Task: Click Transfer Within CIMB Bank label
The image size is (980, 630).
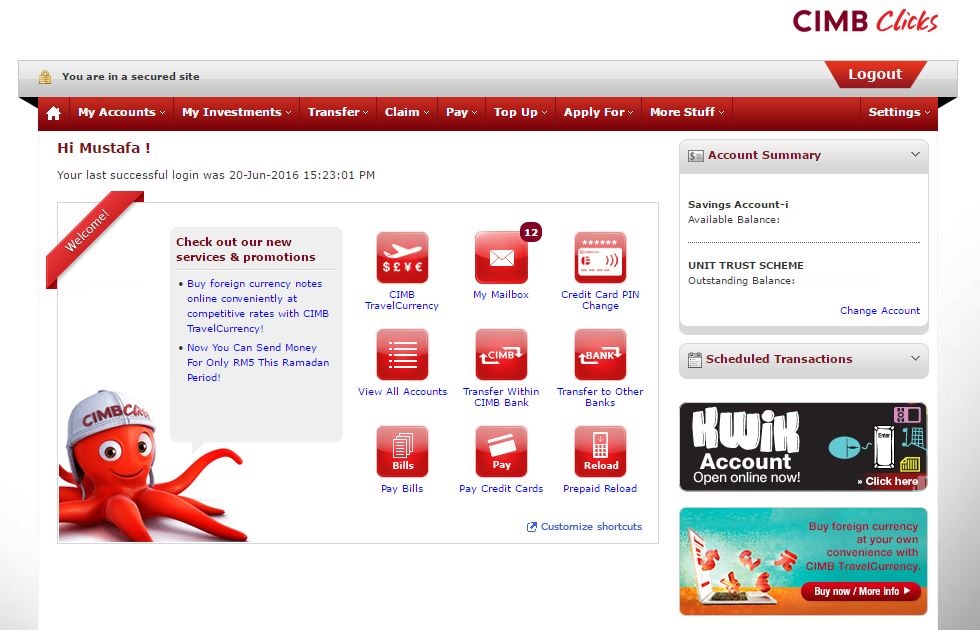Action: click(x=501, y=397)
